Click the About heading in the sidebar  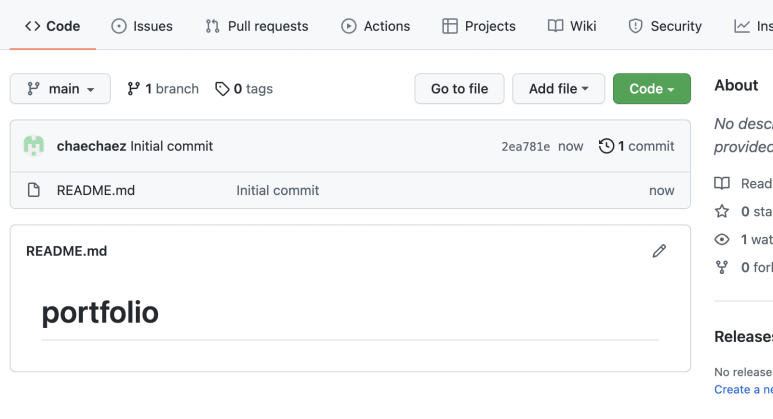(x=736, y=85)
